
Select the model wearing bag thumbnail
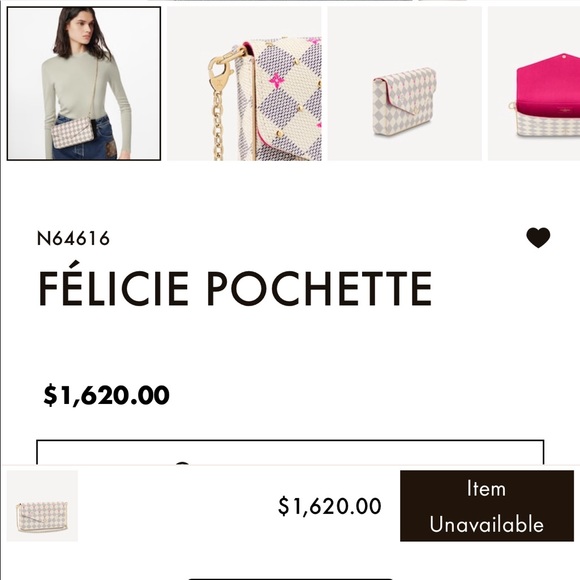(84, 84)
